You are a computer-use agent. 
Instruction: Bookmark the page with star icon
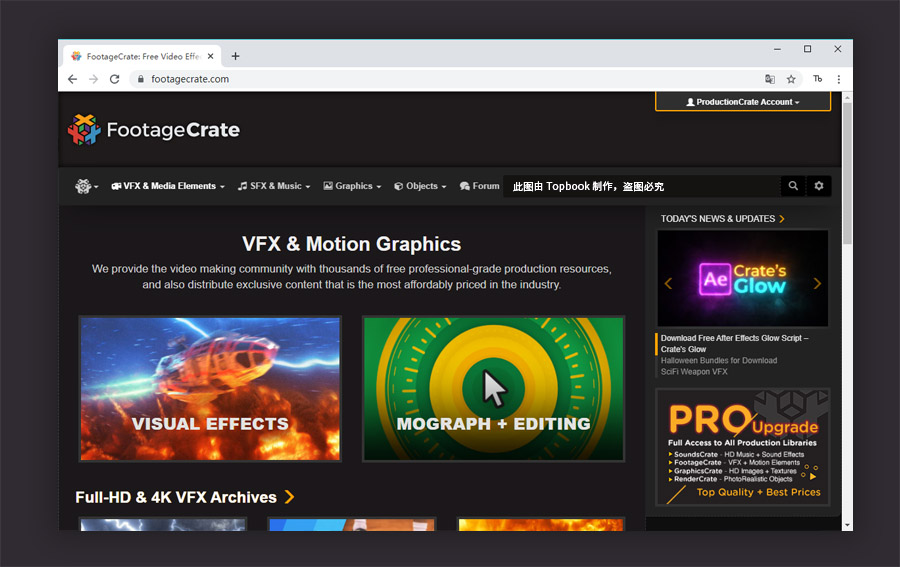(x=791, y=79)
